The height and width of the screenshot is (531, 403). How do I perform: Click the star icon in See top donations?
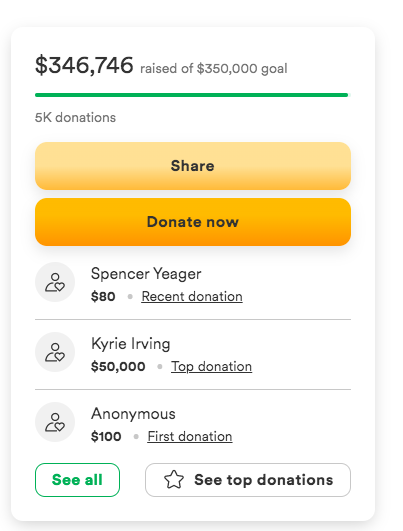pyautogui.click(x=174, y=480)
